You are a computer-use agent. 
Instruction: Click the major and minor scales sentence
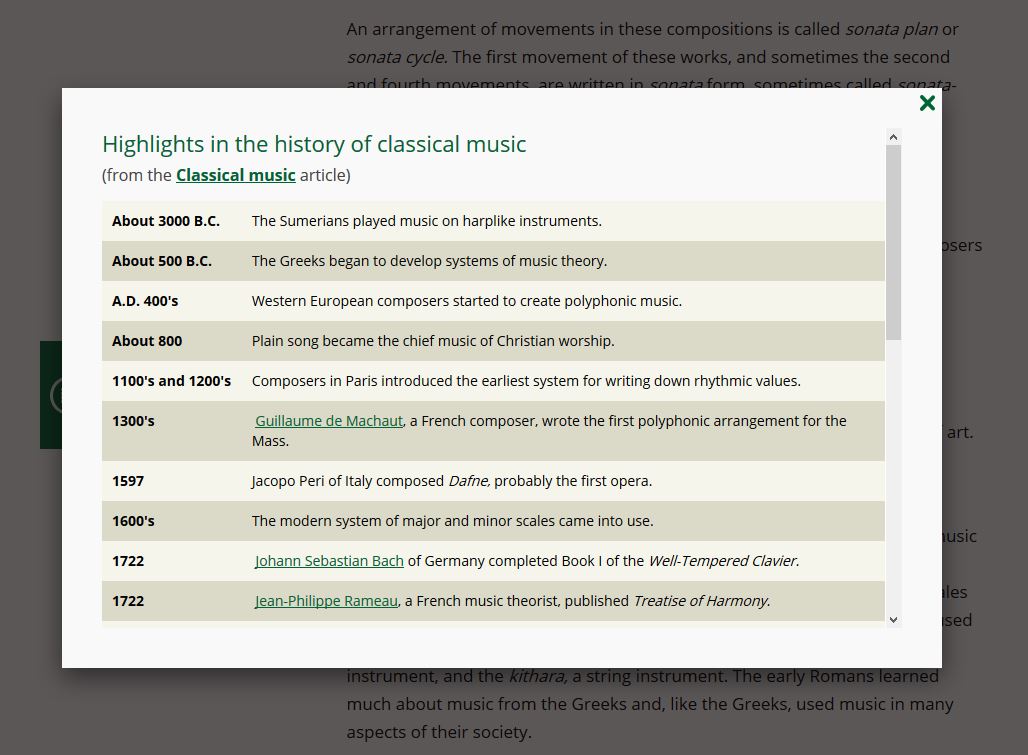(452, 521)
